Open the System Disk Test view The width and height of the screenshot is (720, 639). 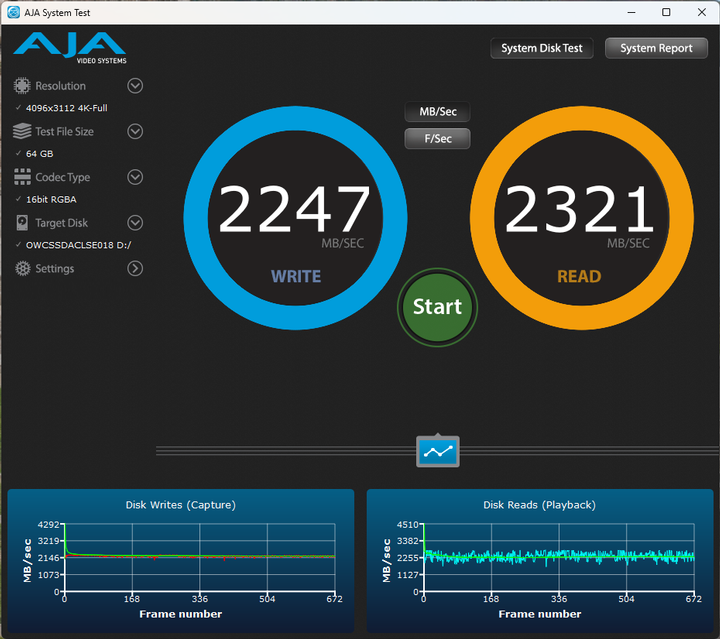tap(542, 48)
